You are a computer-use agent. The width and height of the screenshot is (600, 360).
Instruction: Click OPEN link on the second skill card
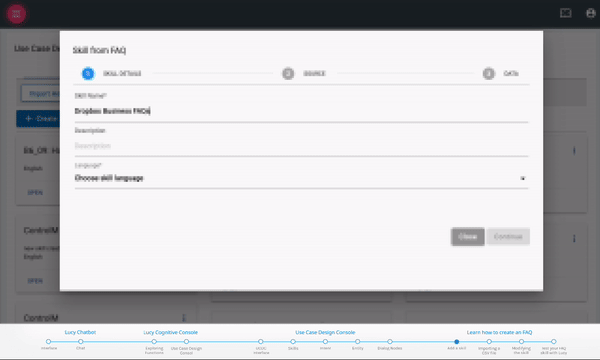(x=35, y=281)
